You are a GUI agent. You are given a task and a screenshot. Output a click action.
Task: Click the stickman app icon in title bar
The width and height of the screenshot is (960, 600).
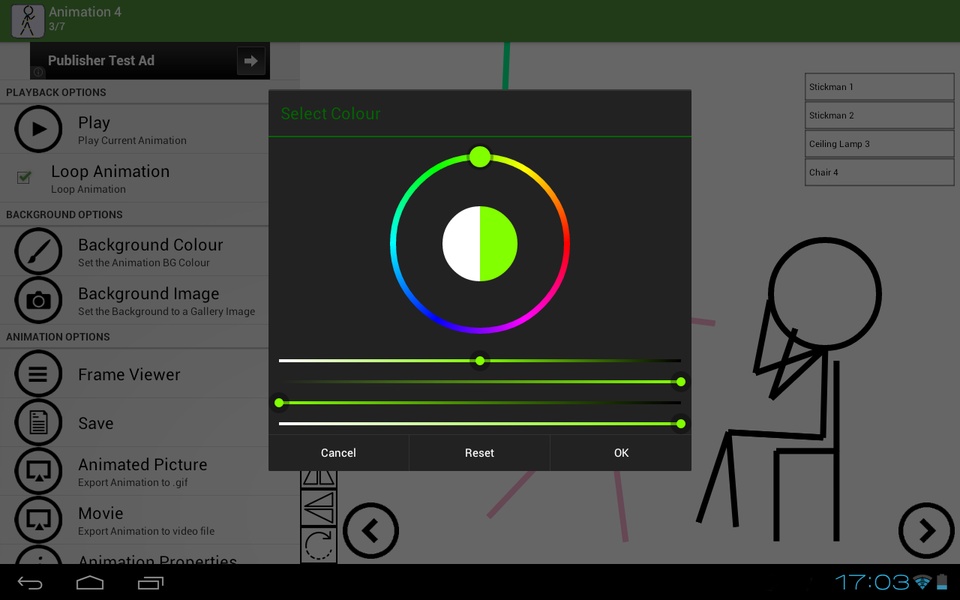(28, 20)
